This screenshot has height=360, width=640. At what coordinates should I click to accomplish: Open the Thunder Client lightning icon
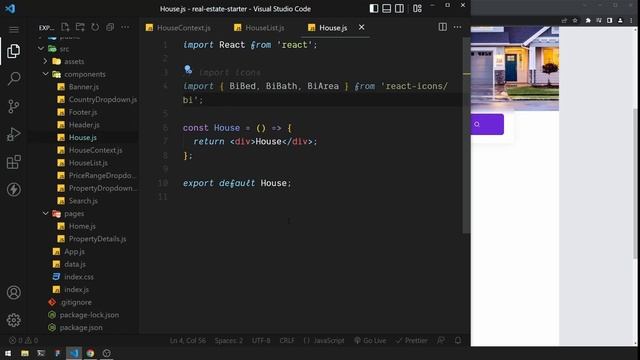pos(13,189)
